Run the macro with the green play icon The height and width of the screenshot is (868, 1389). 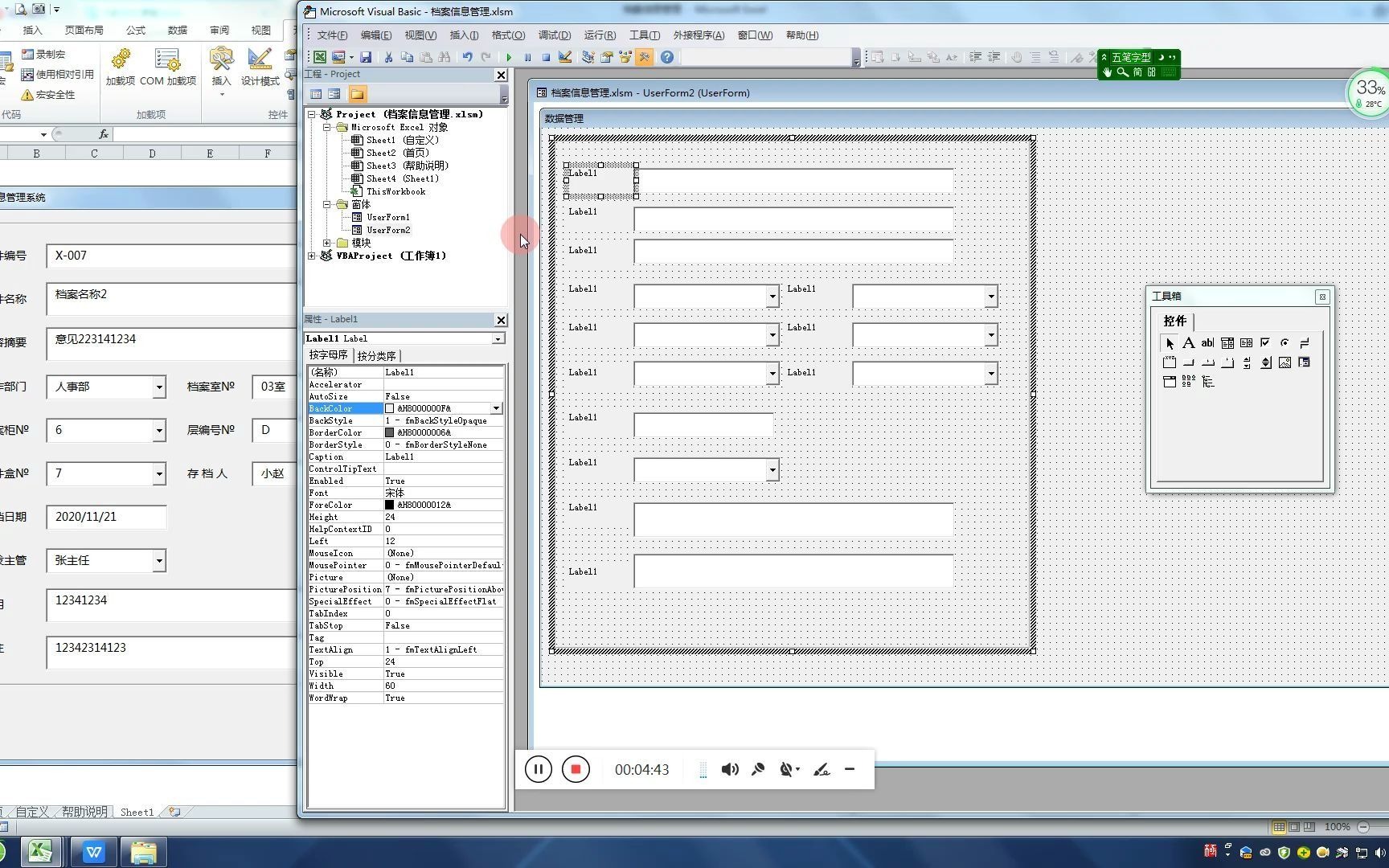[x=509, y=57]
